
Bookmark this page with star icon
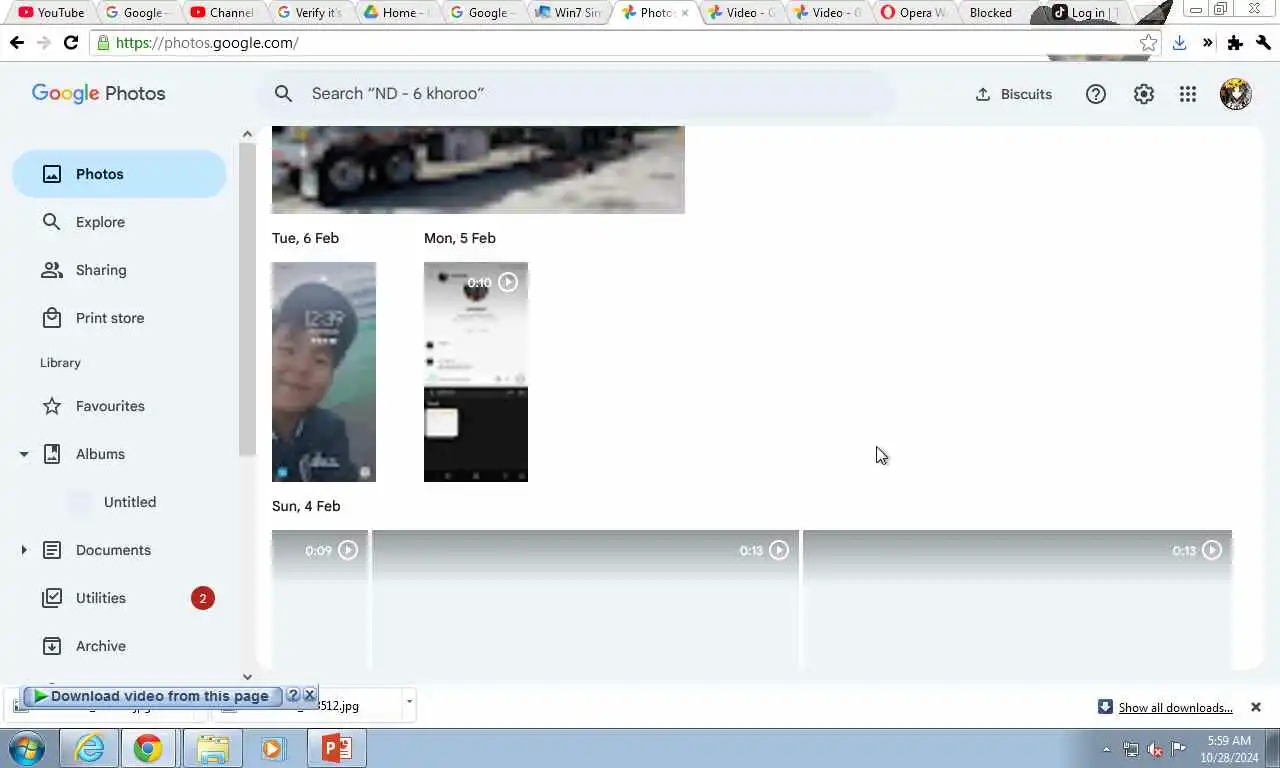(x=1148, y=43)
